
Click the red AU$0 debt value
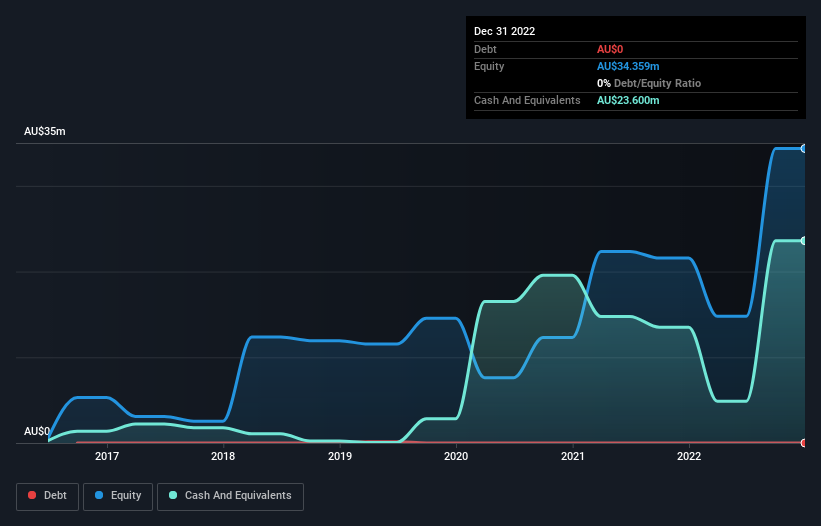(x=610, y=49)
